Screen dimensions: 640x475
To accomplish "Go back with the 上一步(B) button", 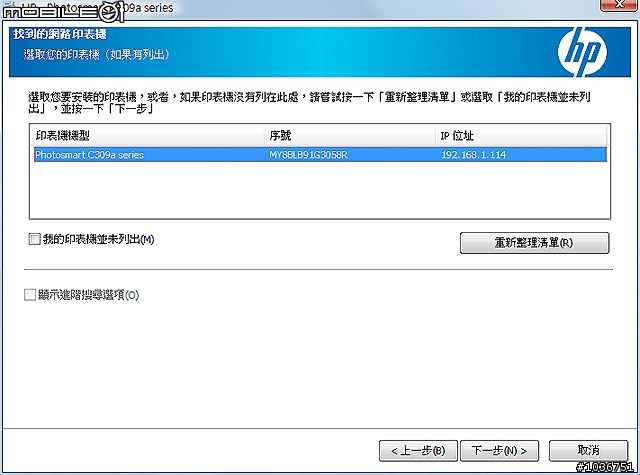I will click(x=418, y=451).
